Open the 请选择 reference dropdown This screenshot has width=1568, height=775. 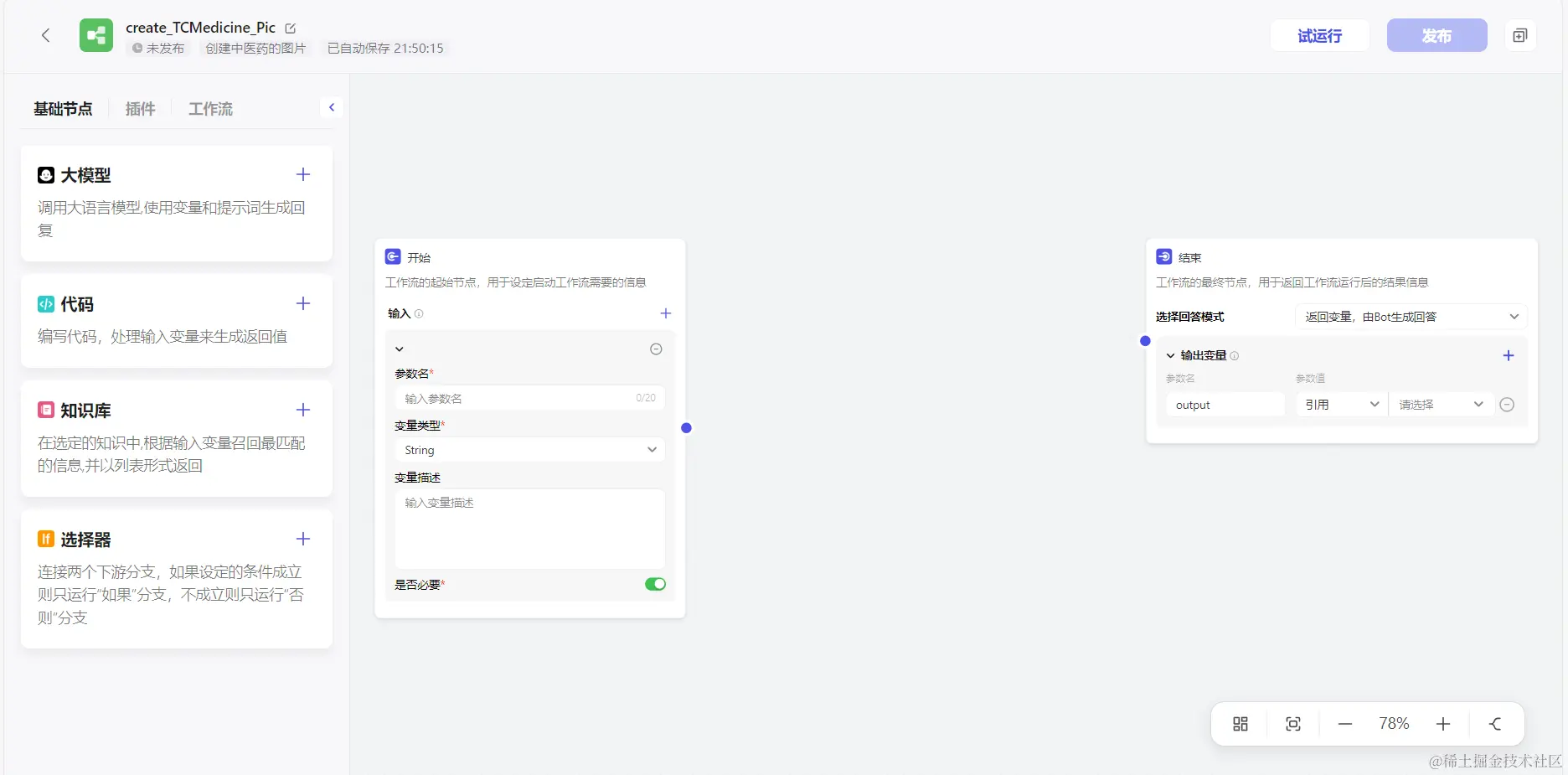tap(1441, 405)
